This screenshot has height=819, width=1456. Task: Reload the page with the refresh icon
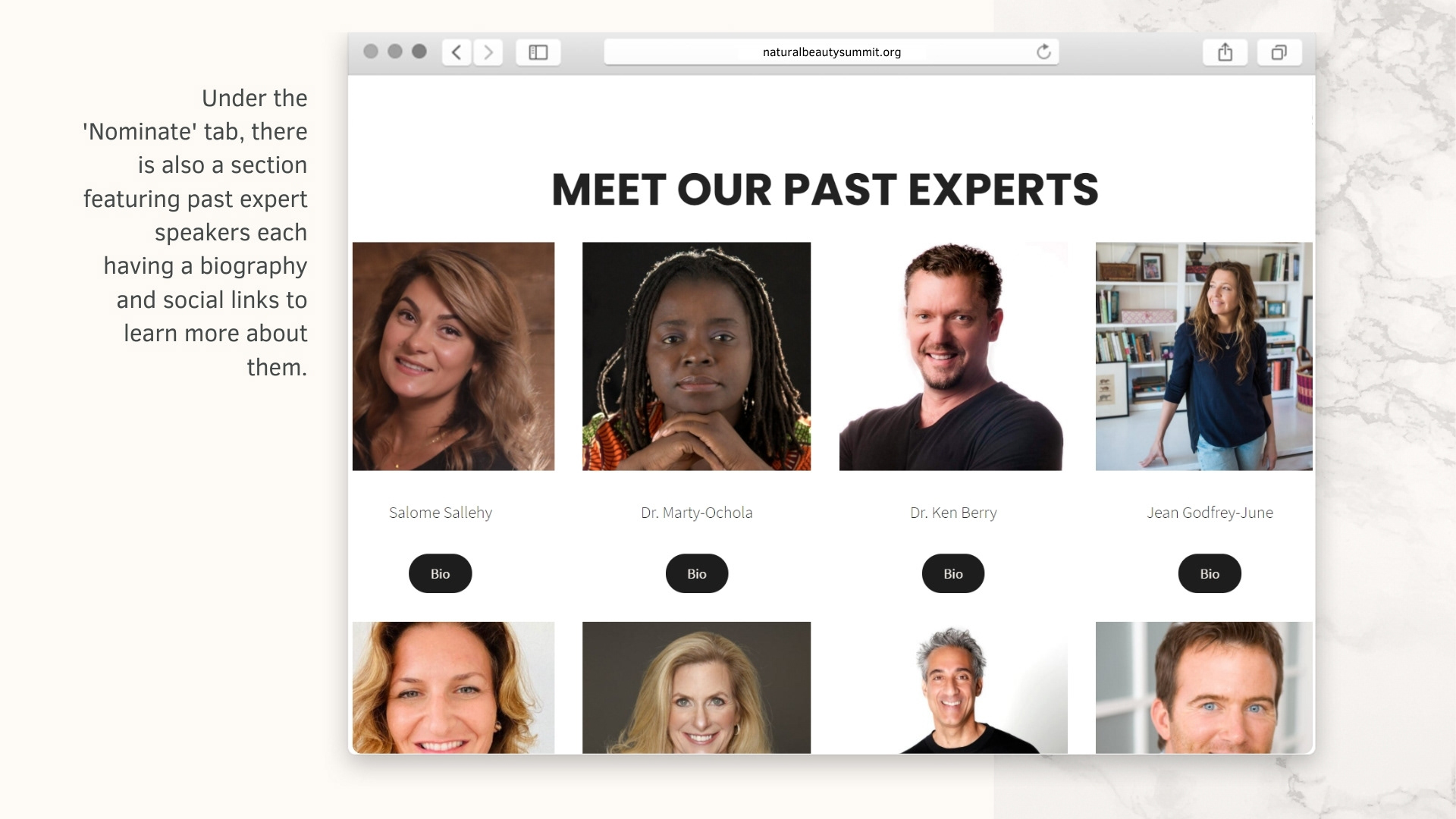(x=1043, y=52)
